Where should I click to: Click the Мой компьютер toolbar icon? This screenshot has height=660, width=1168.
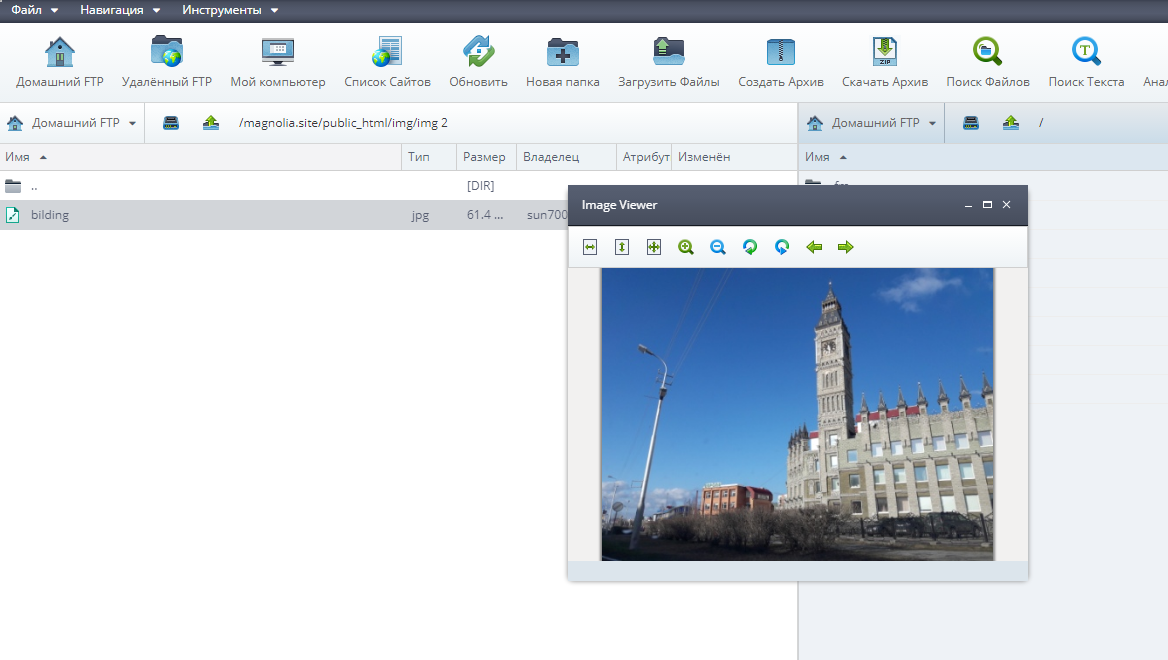pos(278,63)
